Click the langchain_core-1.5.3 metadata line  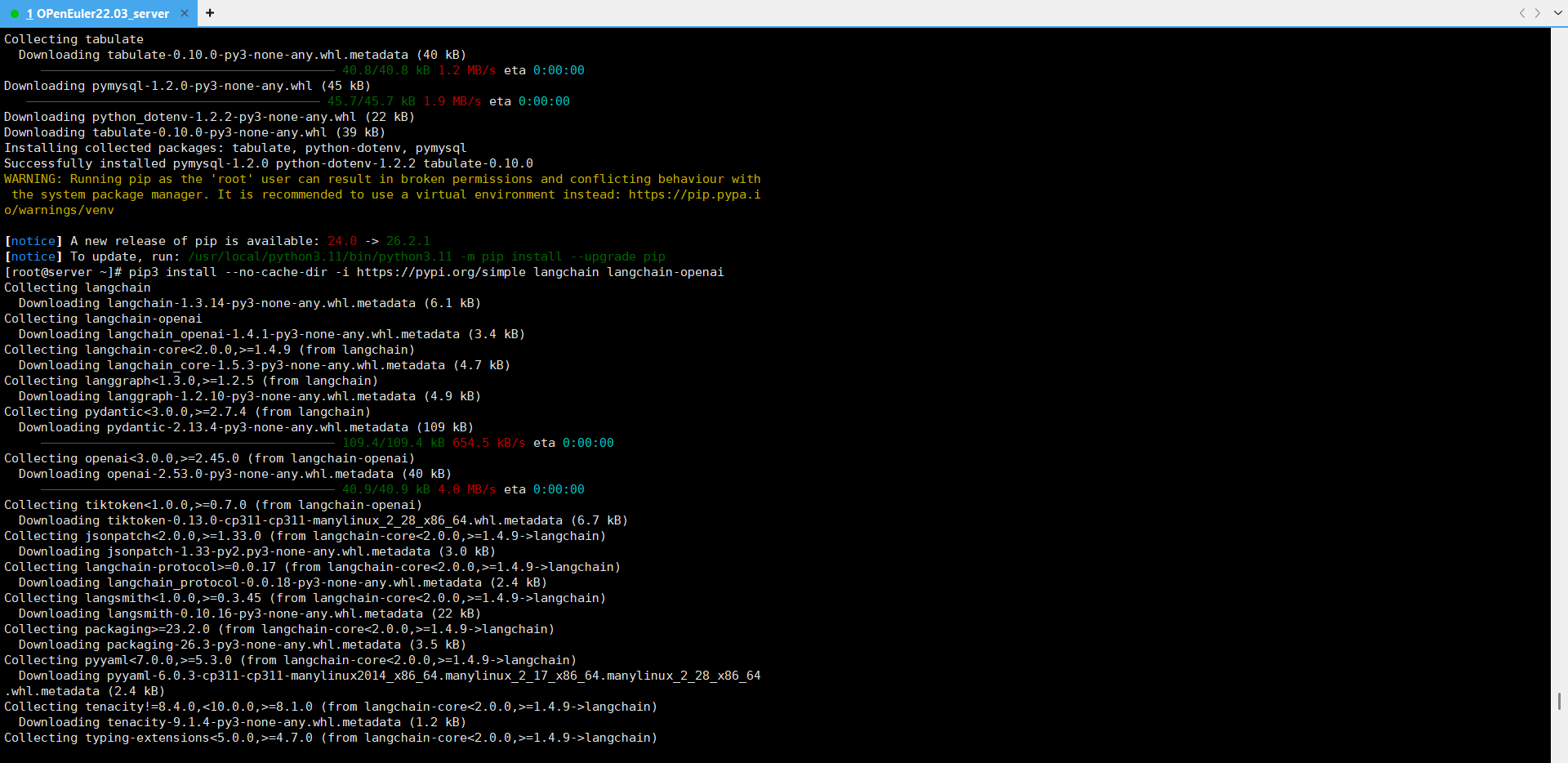coord(265,365)
